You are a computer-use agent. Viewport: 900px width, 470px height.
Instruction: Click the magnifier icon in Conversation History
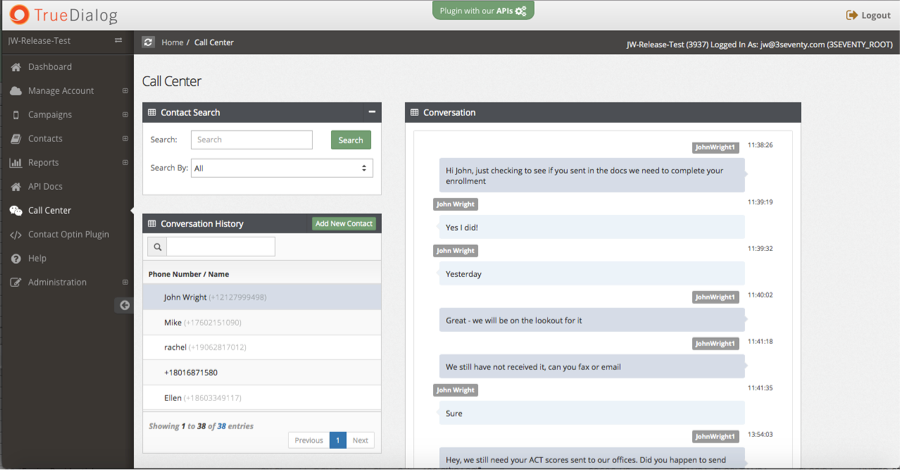(157, 247)
